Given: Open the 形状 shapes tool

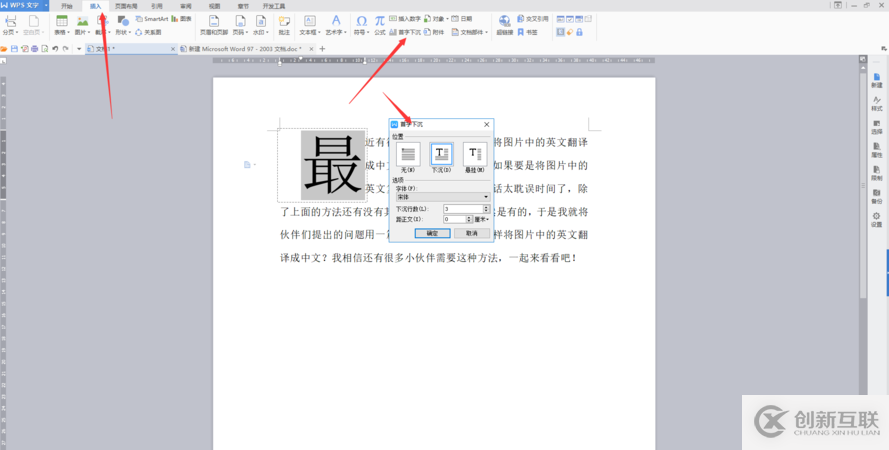Looking at the screenshot, I should (x=124, y=26).
